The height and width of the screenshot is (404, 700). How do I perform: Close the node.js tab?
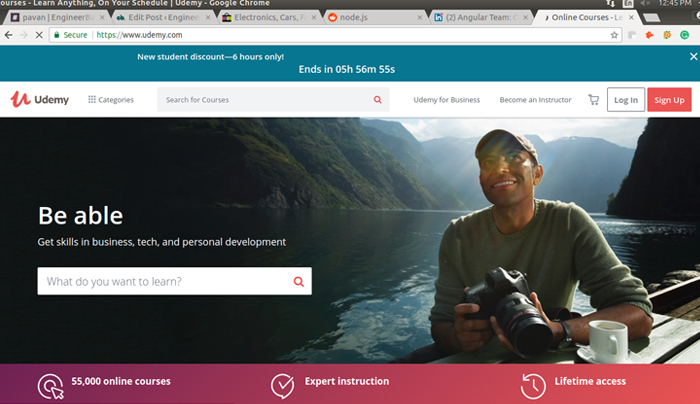click(x=419, y=17)
